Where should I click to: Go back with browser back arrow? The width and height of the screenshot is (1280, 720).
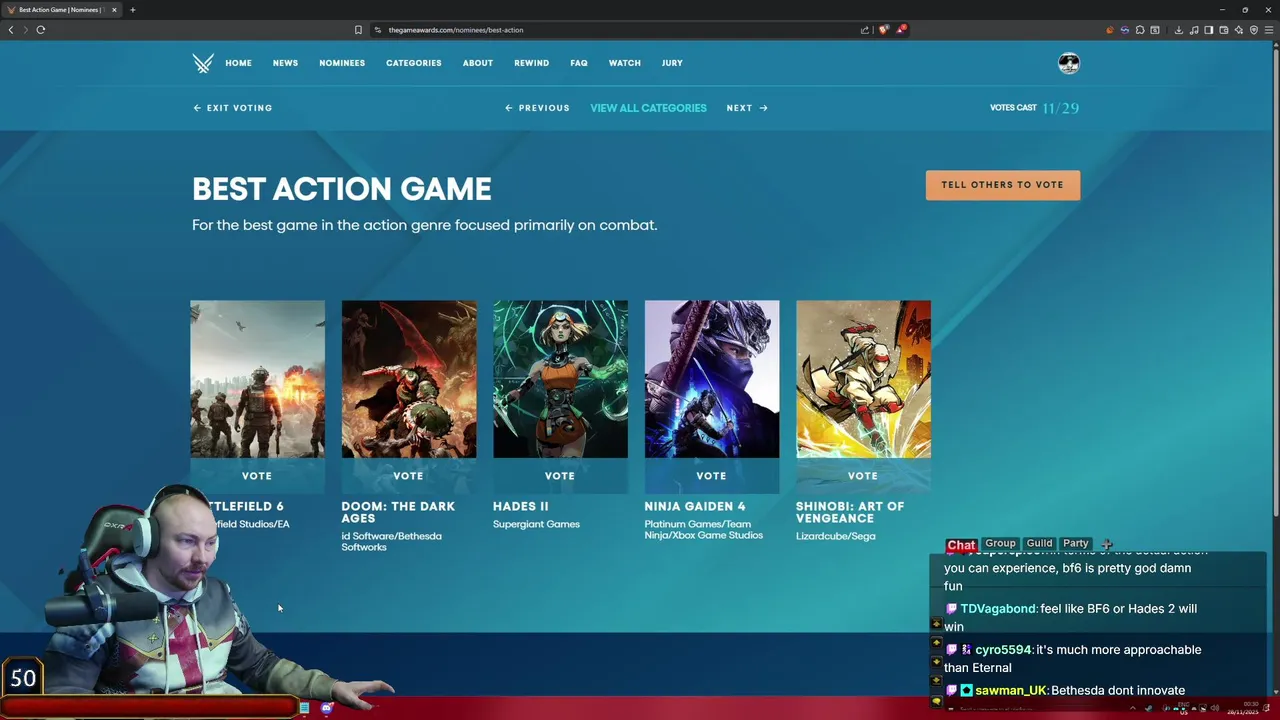tap(11, 30)
